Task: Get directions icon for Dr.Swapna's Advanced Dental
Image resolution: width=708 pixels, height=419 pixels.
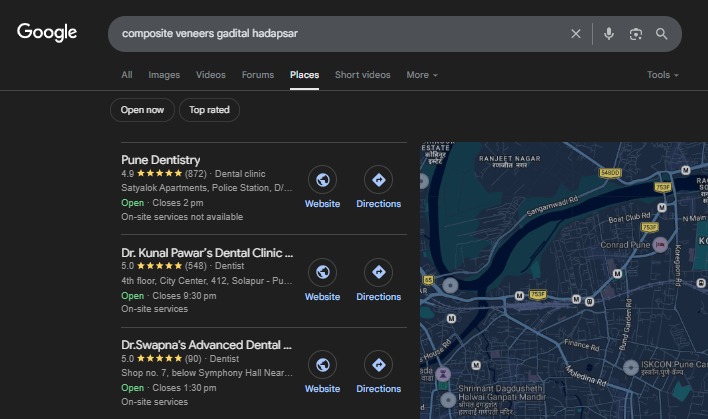Action: click(378, 364)
